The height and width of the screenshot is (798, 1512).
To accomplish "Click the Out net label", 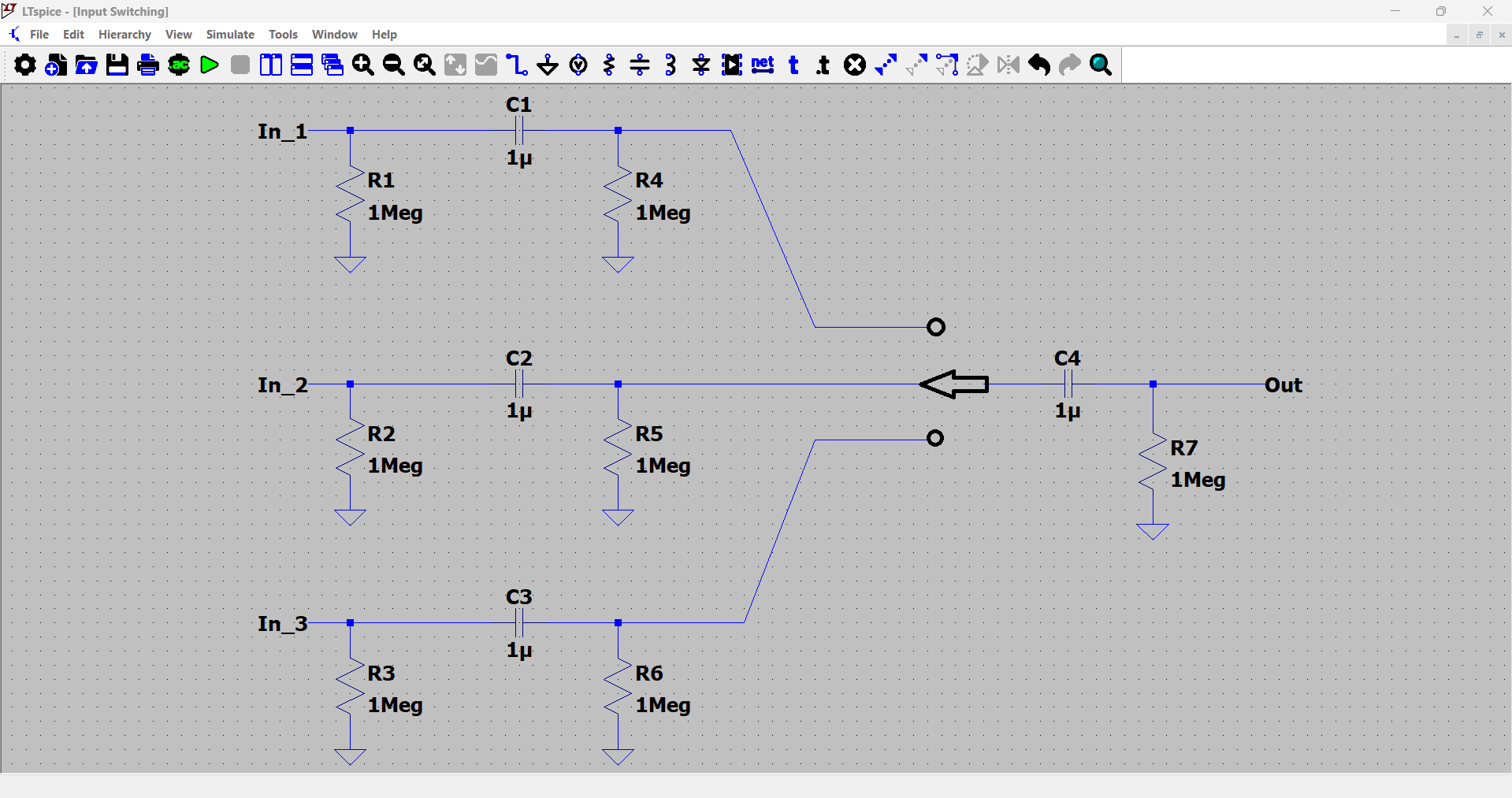I will click(1284, 385).
